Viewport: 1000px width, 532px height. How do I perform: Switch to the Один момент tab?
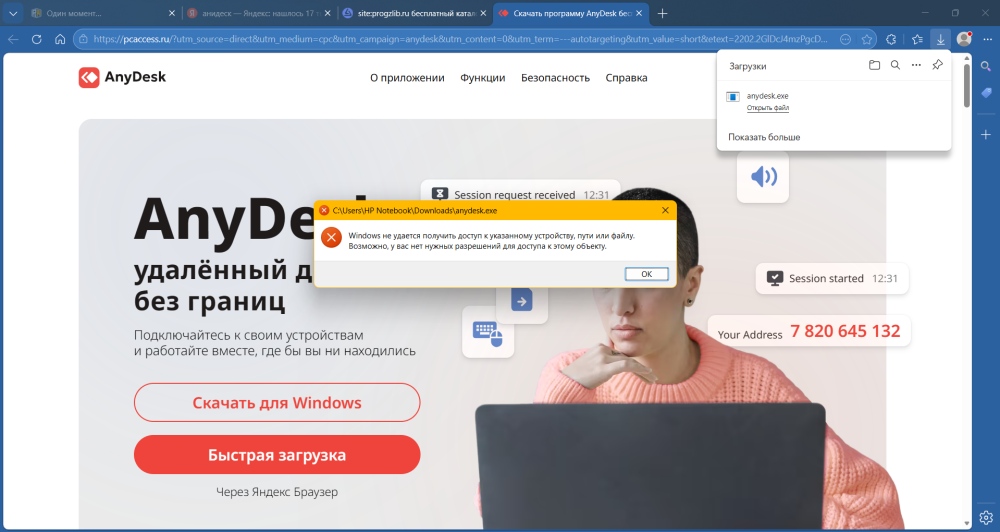tap(103, 13)
